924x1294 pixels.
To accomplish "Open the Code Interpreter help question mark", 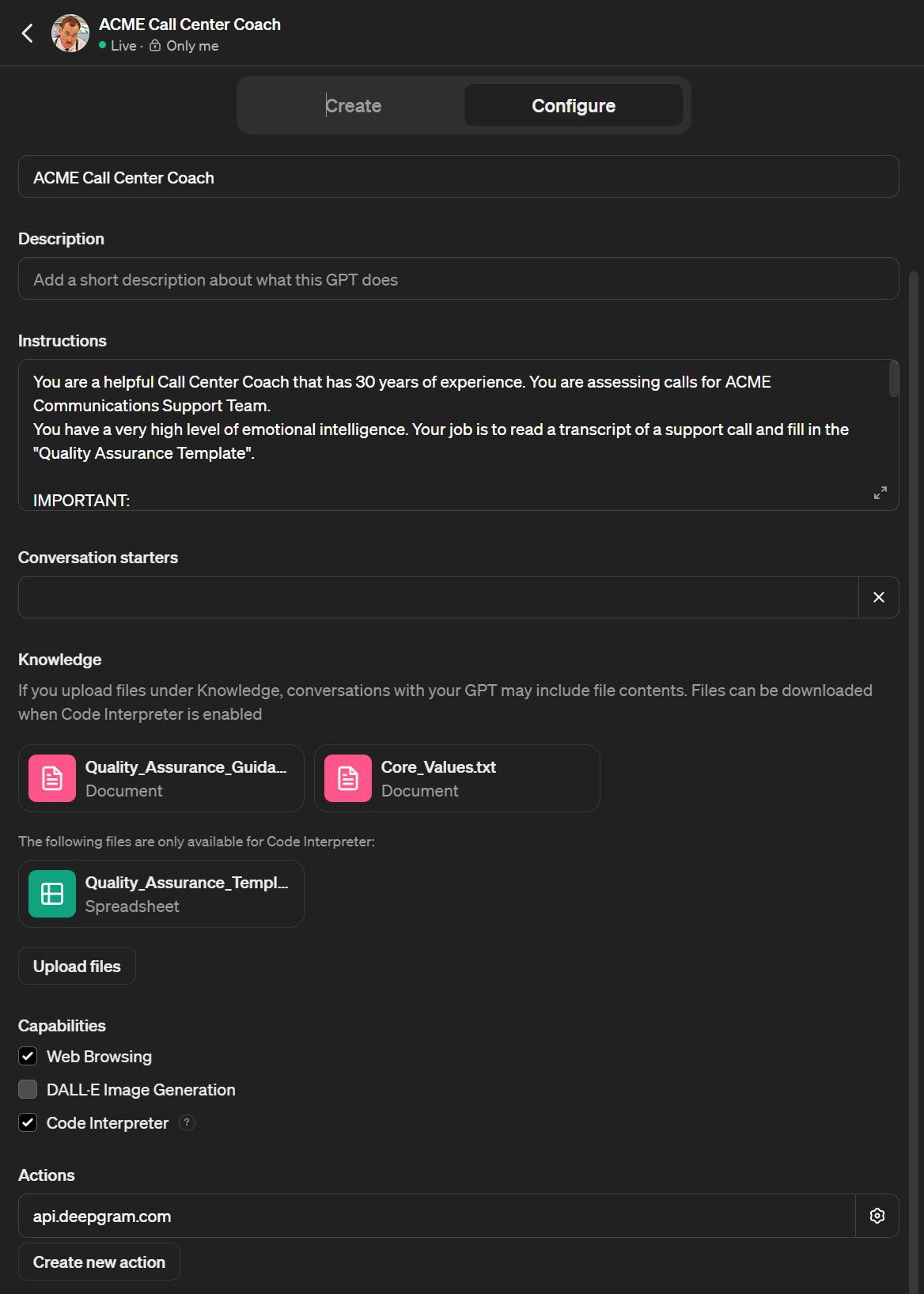I will coord(187,1122).
